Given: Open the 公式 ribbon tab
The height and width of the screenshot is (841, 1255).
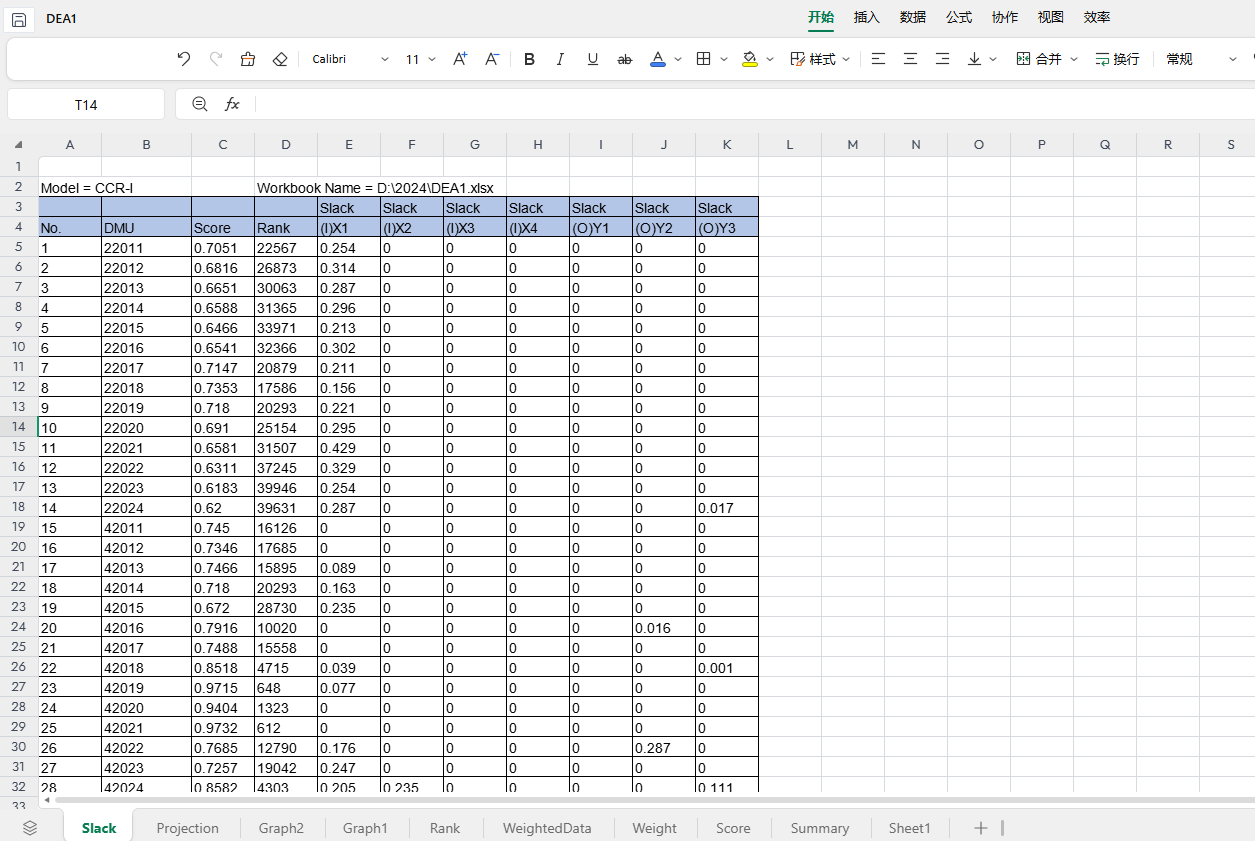Looking at the screenshot, I should click(959, 17).
